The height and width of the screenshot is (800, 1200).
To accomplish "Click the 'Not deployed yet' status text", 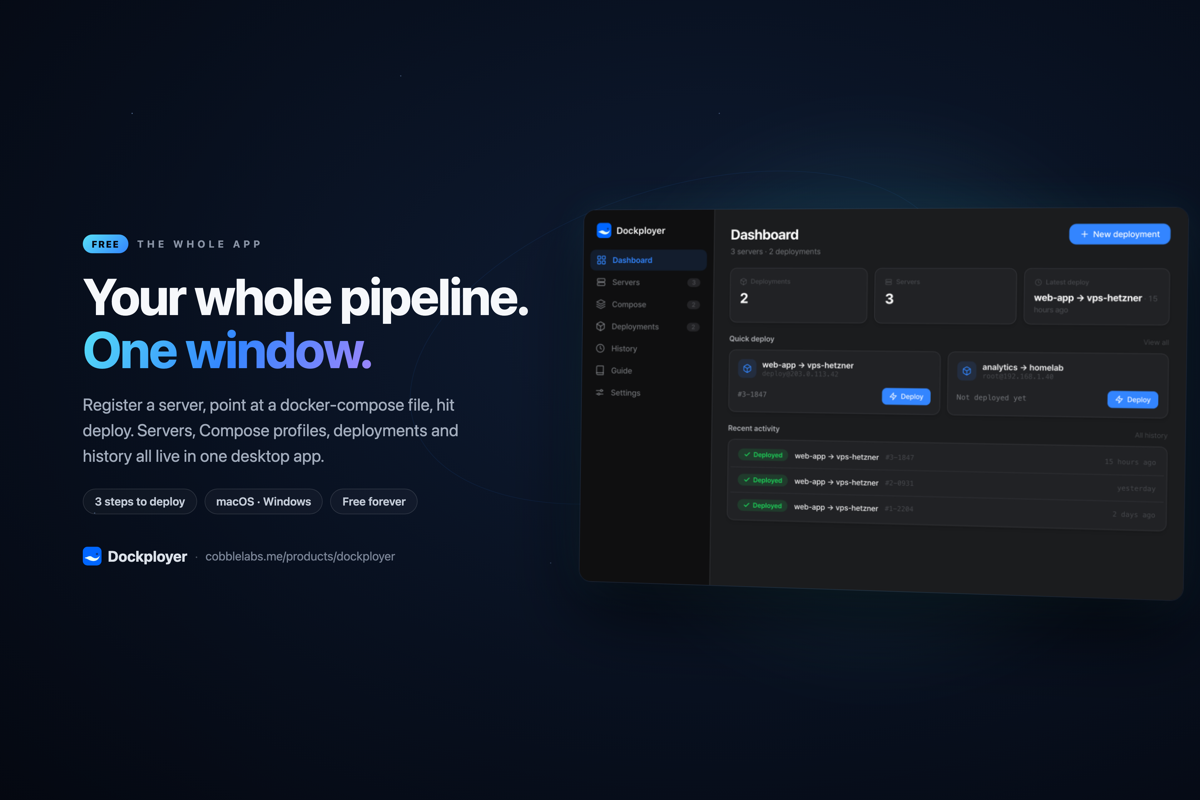I will pos(991,398).
